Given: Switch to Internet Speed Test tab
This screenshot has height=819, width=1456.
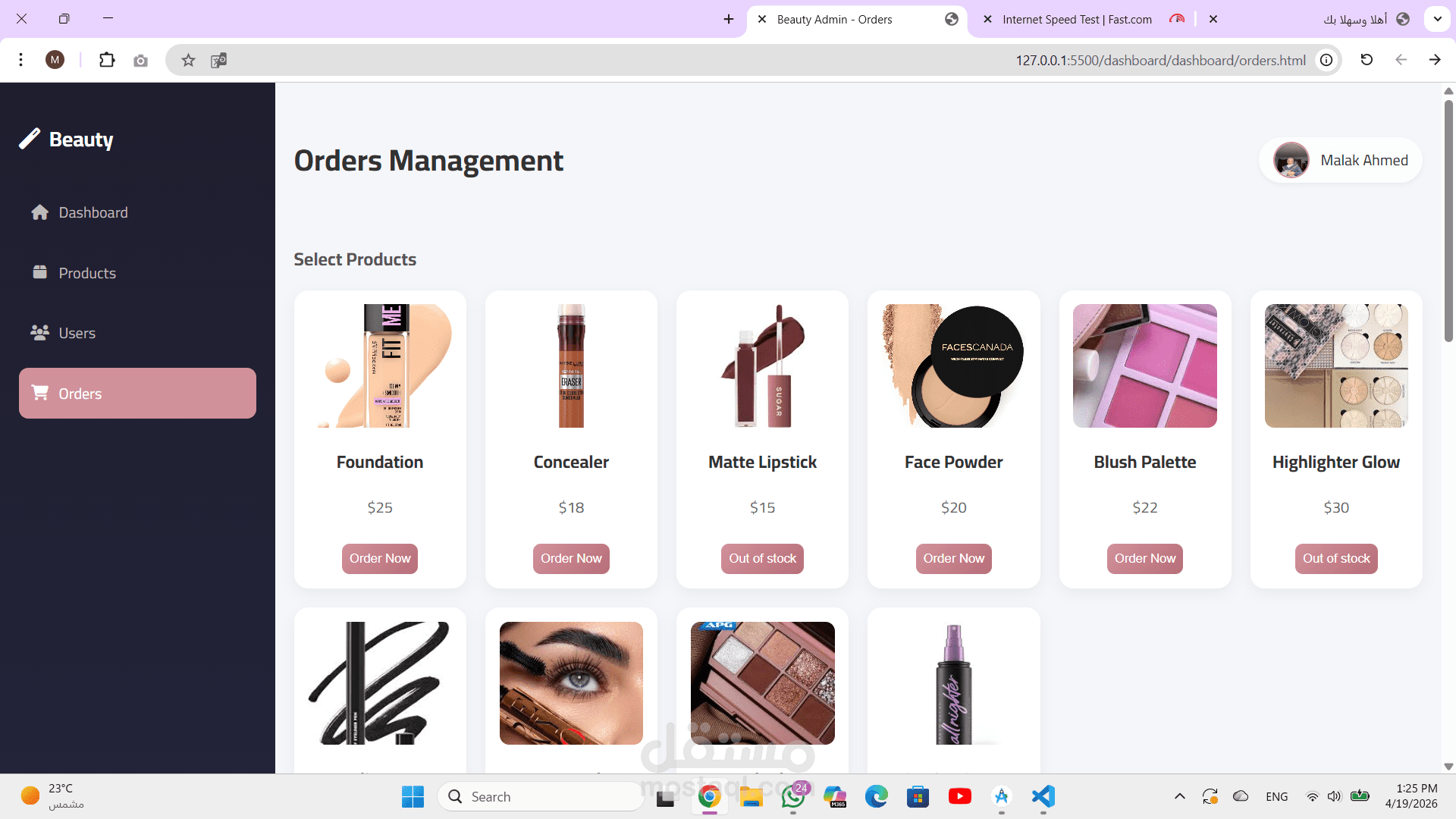Looking at the screenshot, I should tap(1077, 20).
